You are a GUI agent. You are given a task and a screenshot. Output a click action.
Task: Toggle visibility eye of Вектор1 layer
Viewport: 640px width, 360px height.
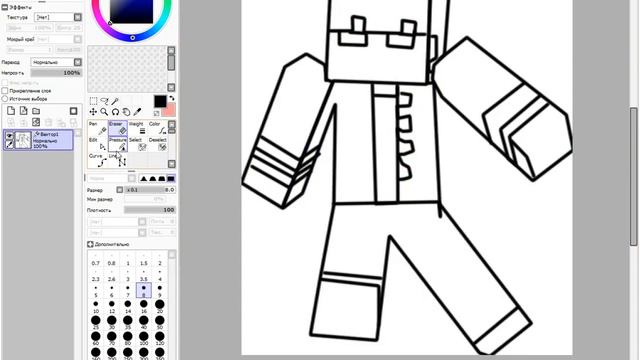click(9, 136)
